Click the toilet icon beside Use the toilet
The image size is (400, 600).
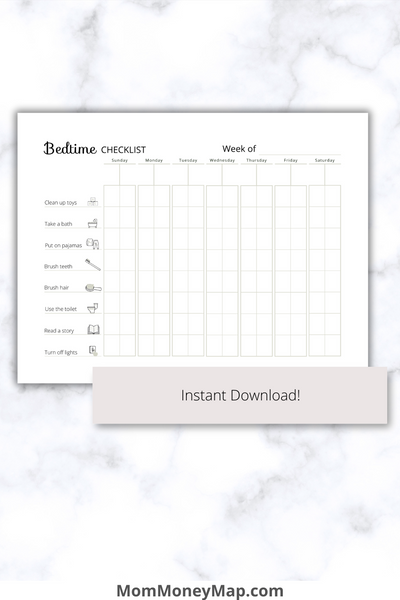tap(93, 308)
